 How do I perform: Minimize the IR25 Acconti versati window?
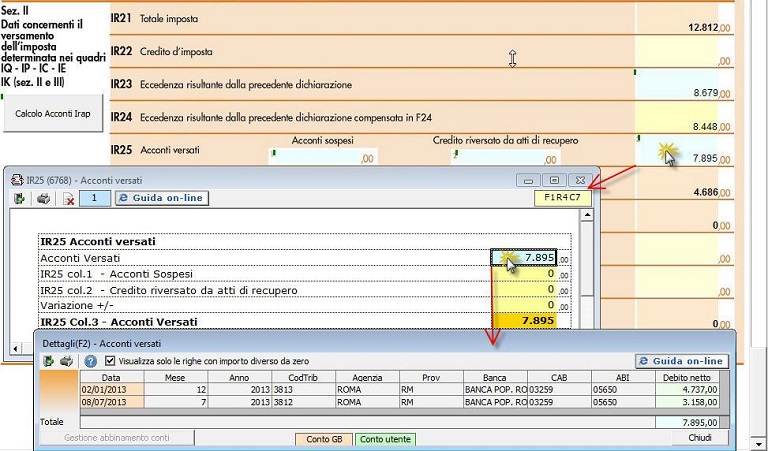point(528,180)
